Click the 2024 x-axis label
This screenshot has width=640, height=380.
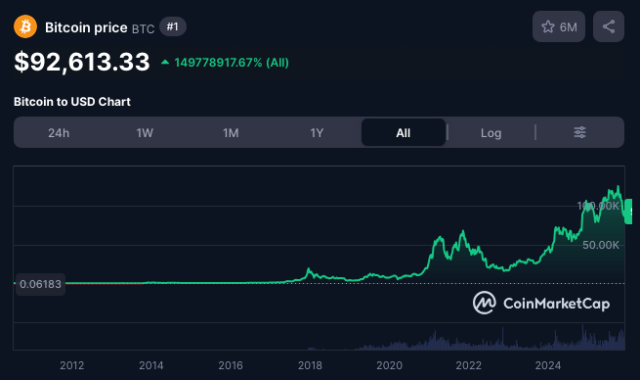tap(548, 365)
